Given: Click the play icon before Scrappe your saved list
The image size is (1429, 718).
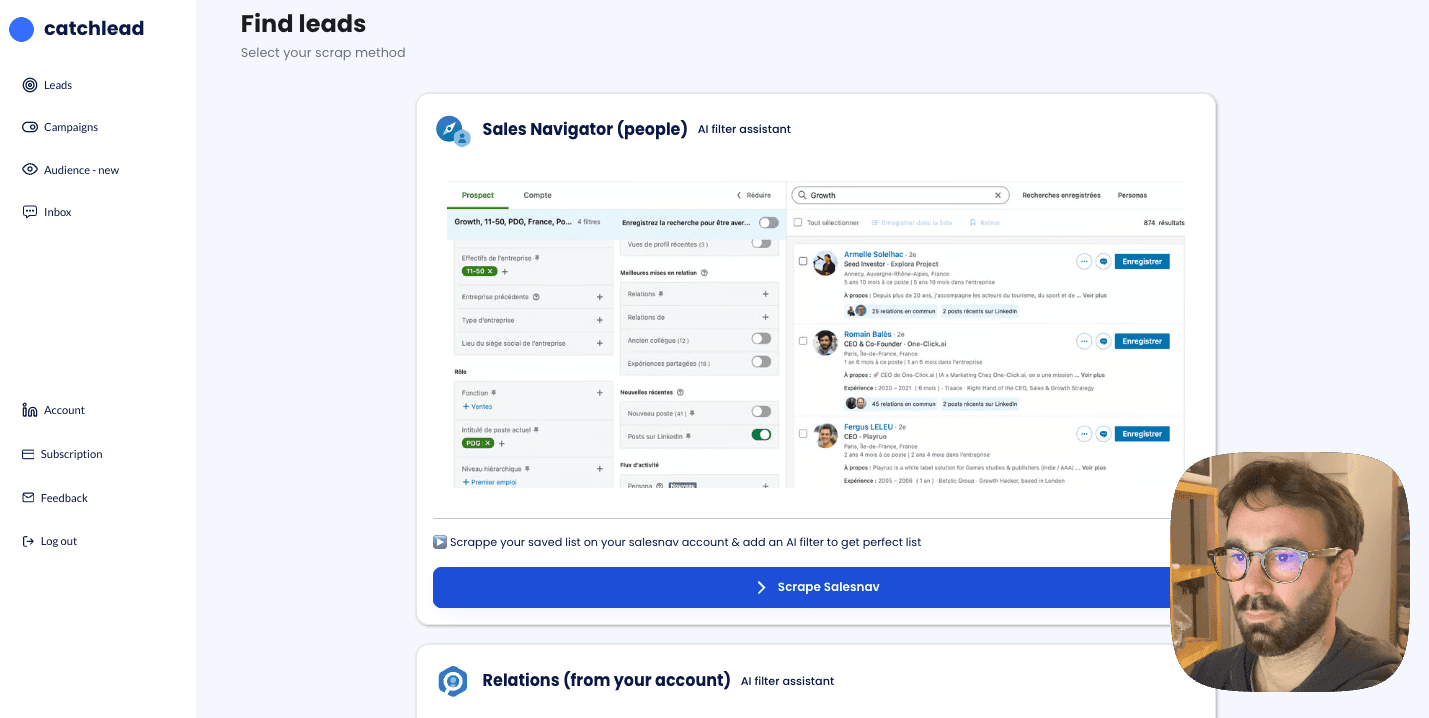Looking at the screenshot, I should [440, 542].
